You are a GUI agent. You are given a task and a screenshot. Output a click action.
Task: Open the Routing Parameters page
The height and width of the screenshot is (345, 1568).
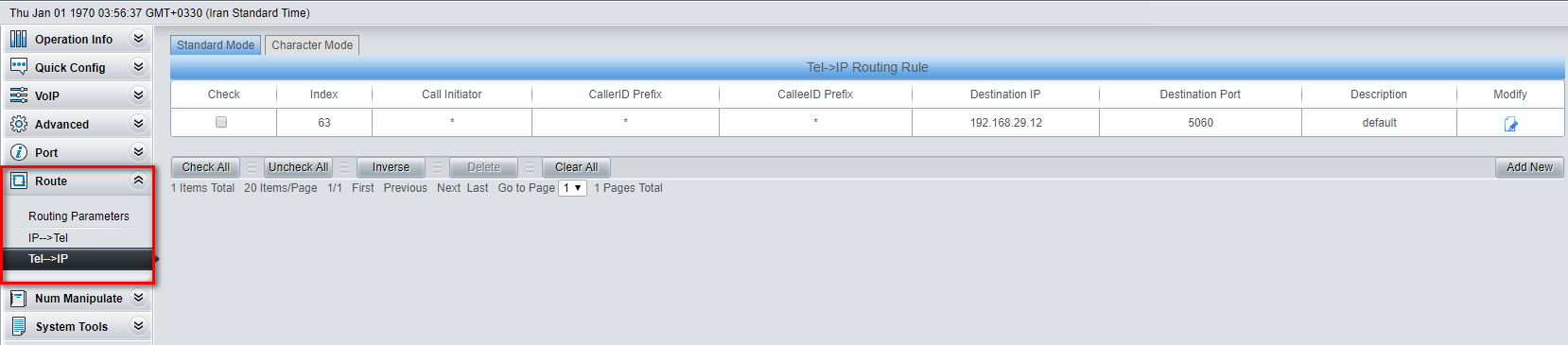(78, 216)
